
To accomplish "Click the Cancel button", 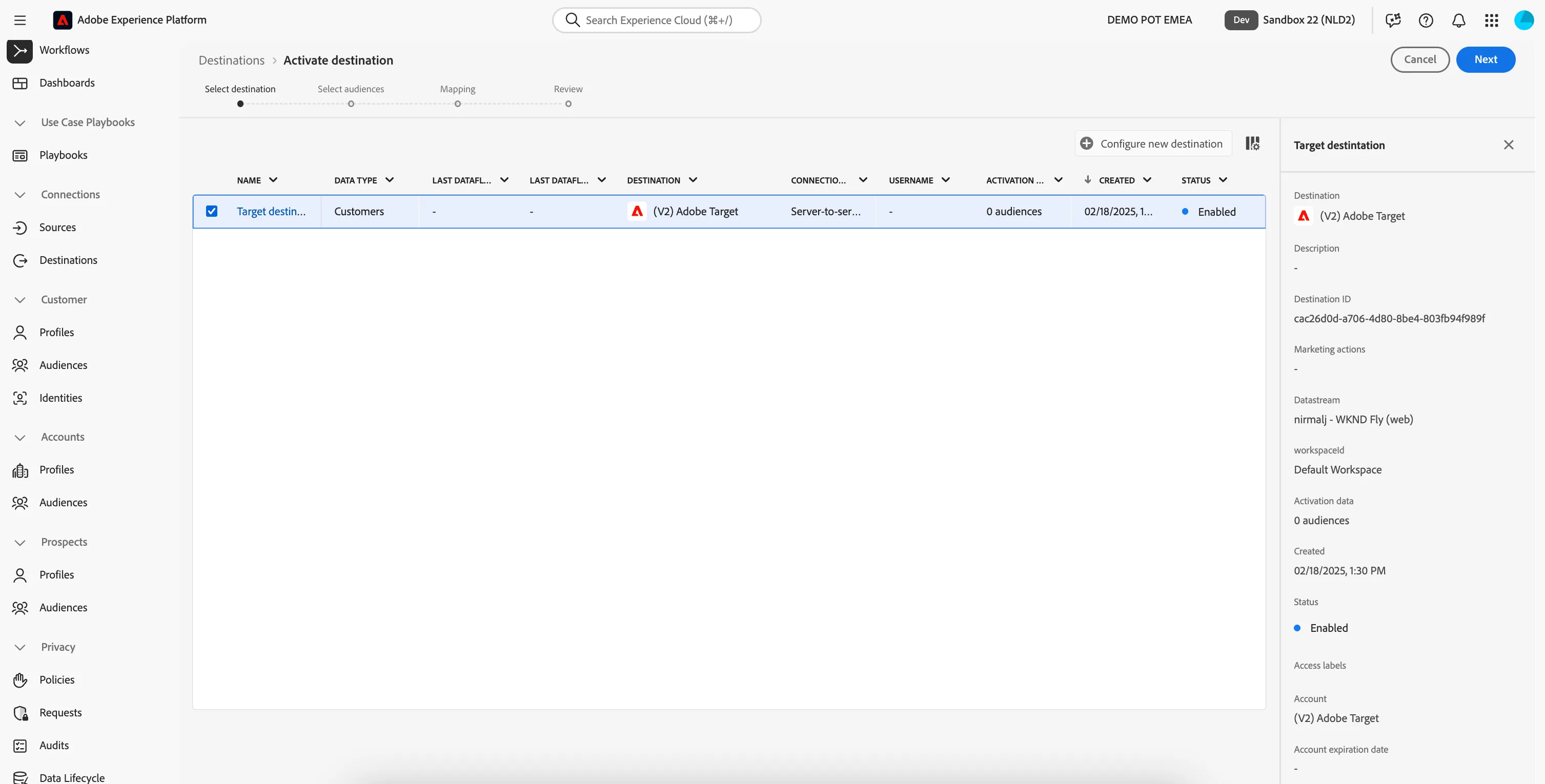I will tap(1419, 59).
